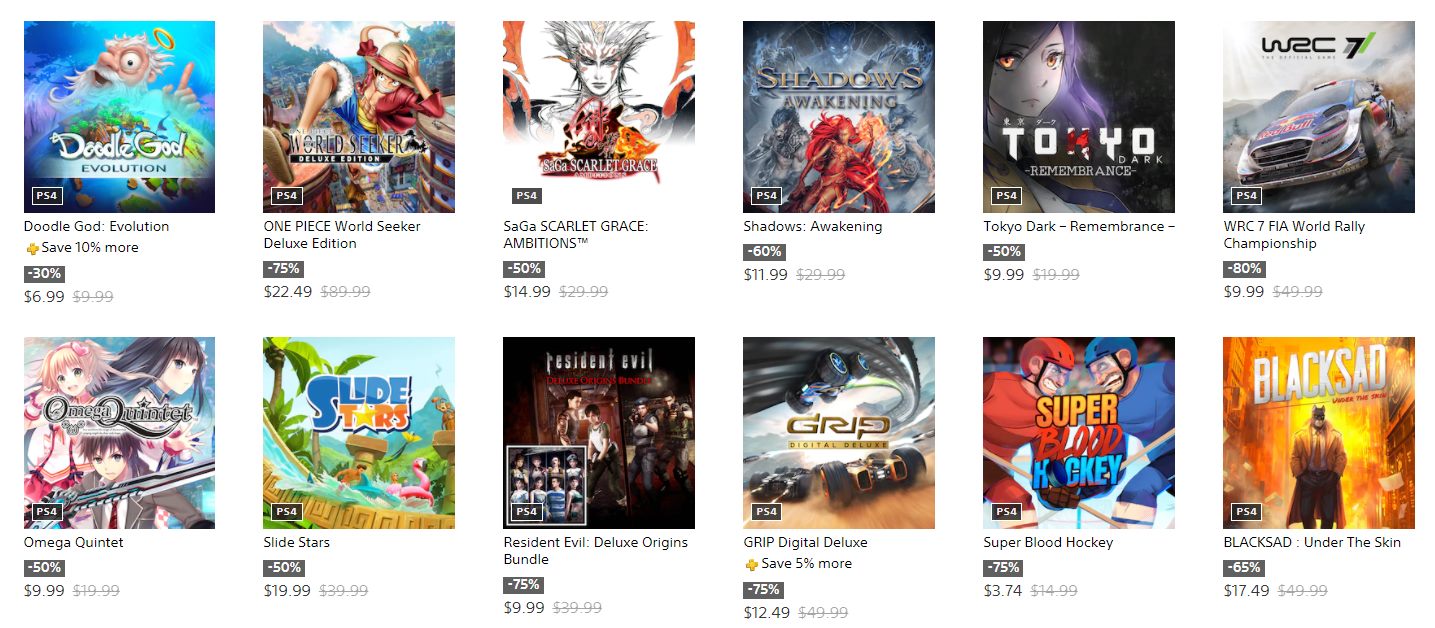The image size is (1435, 628).
Task: Click the PS Plus icon under Doodle God
Action: click(31, 248)
